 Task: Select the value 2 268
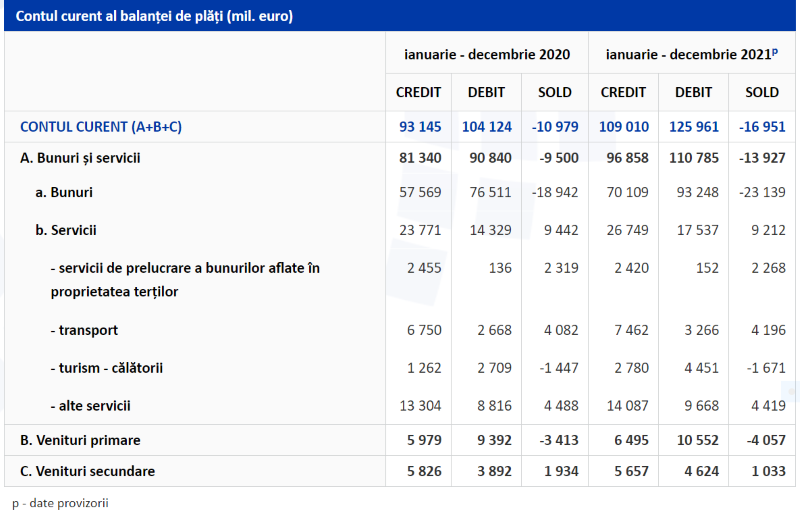click(x=768, y=268)
